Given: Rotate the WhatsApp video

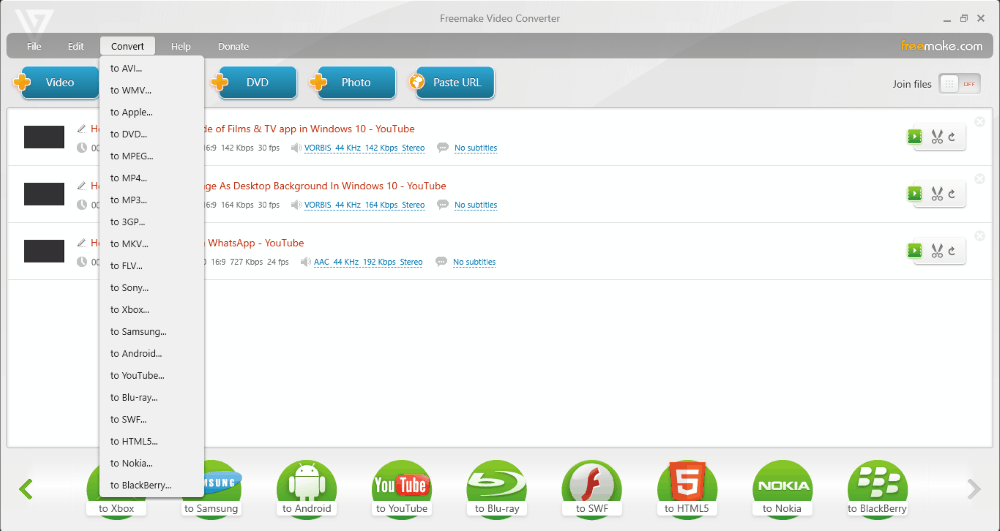Looking at the screenshot, I should [952, 251].
